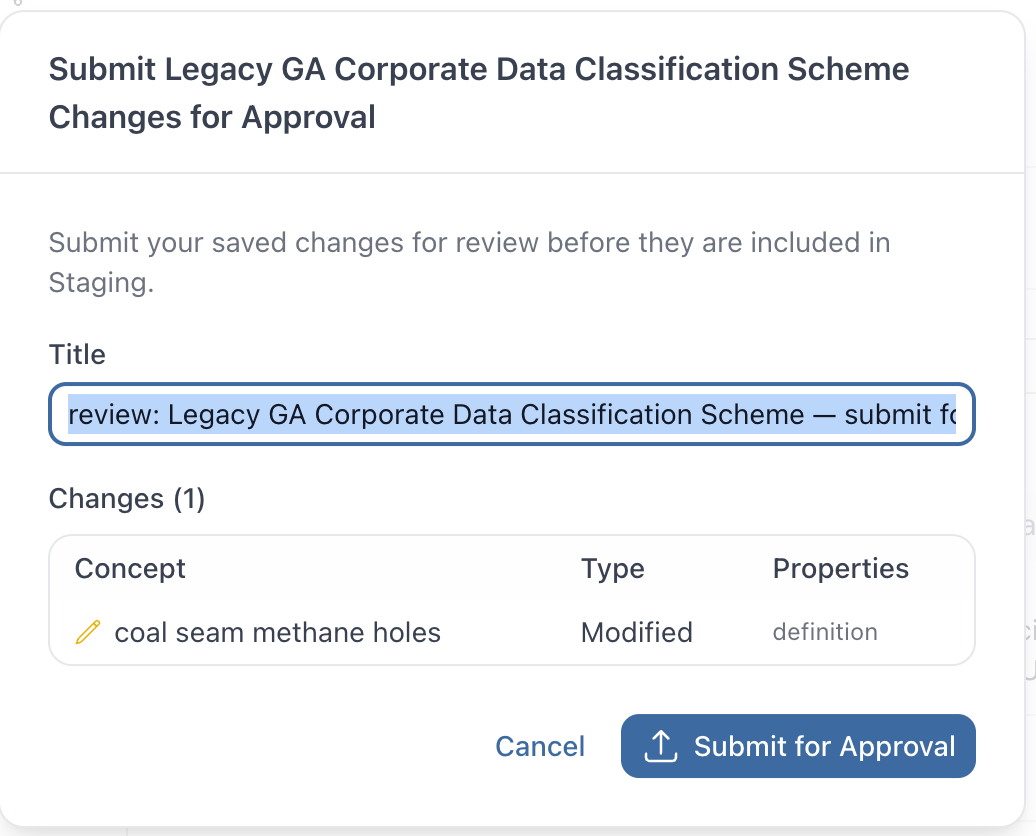The width and height of the screenshot is (1036, 836).
Task: Click the dialog title mentioning Legacy GA scheme
Action: coord(479,93)
